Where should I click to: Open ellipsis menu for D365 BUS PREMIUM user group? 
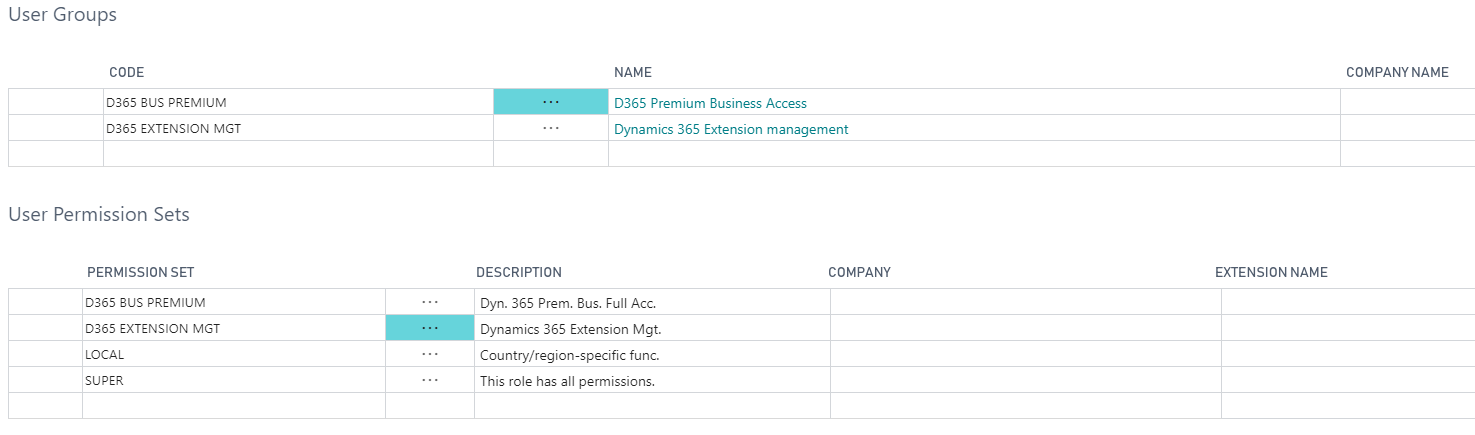(x=551, y=102)
